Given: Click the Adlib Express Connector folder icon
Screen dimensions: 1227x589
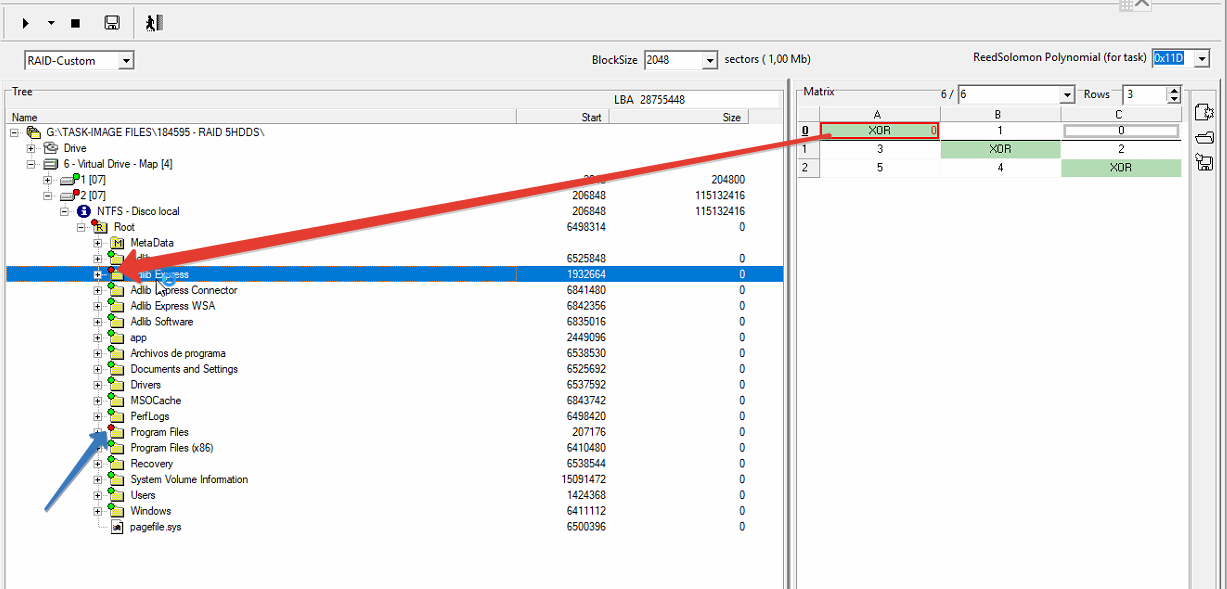Looking at the screenshot, I should (x=116, y=289).
